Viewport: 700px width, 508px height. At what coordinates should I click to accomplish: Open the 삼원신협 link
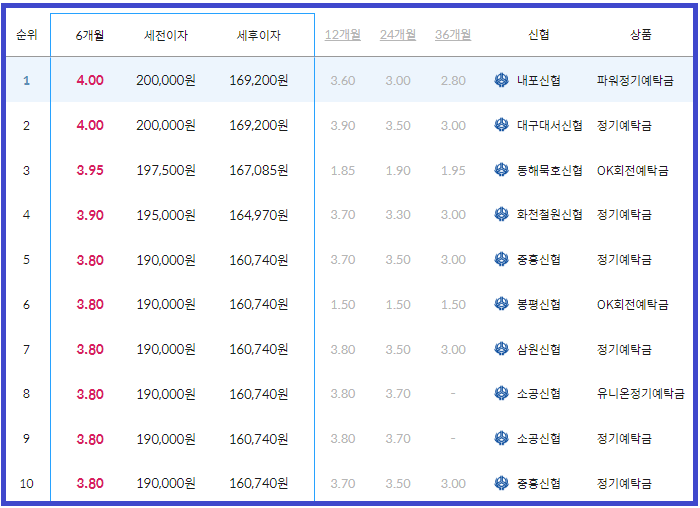coord(538,349)
